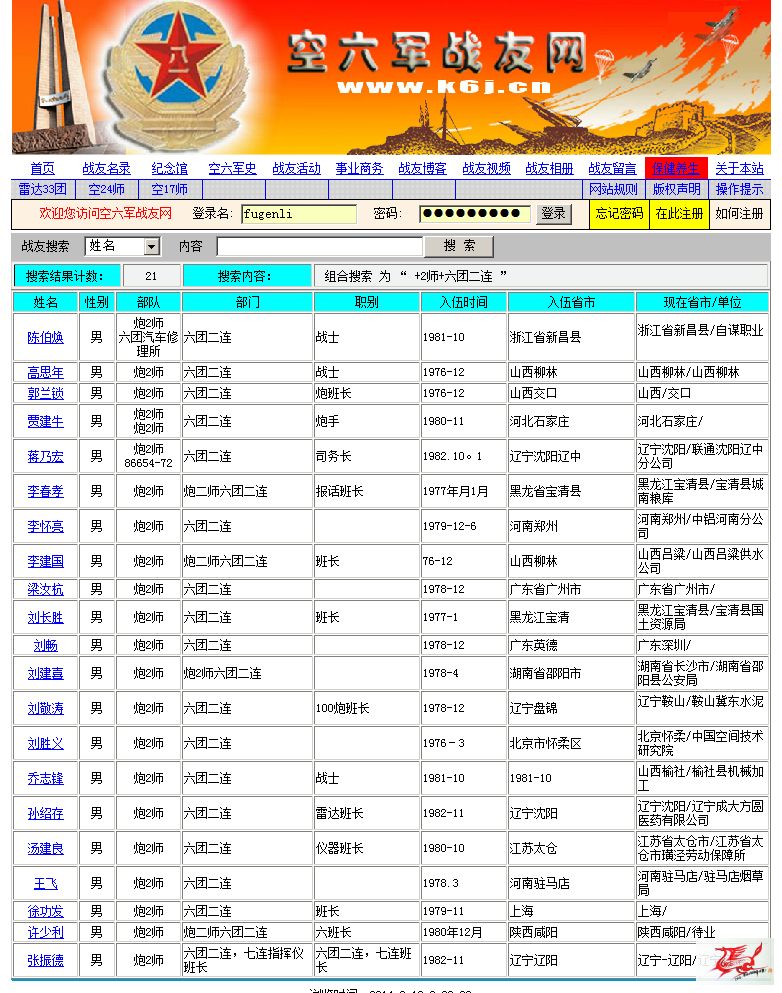The height and width of the screenshot is (993, 782).
Task: Click the 职别 column header
Action: (x=367, y=302)
